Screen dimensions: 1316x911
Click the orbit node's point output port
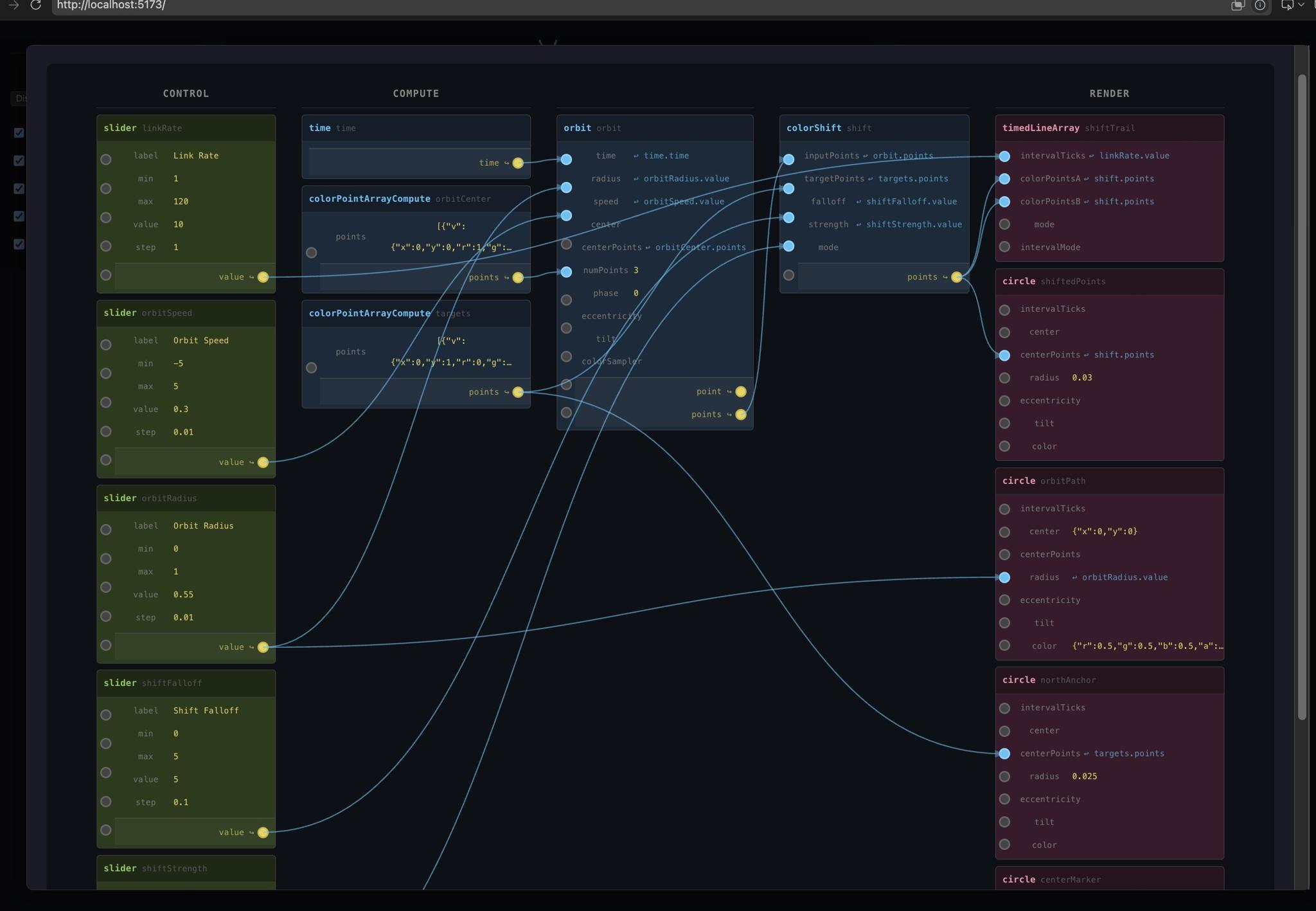pos(741,392)
